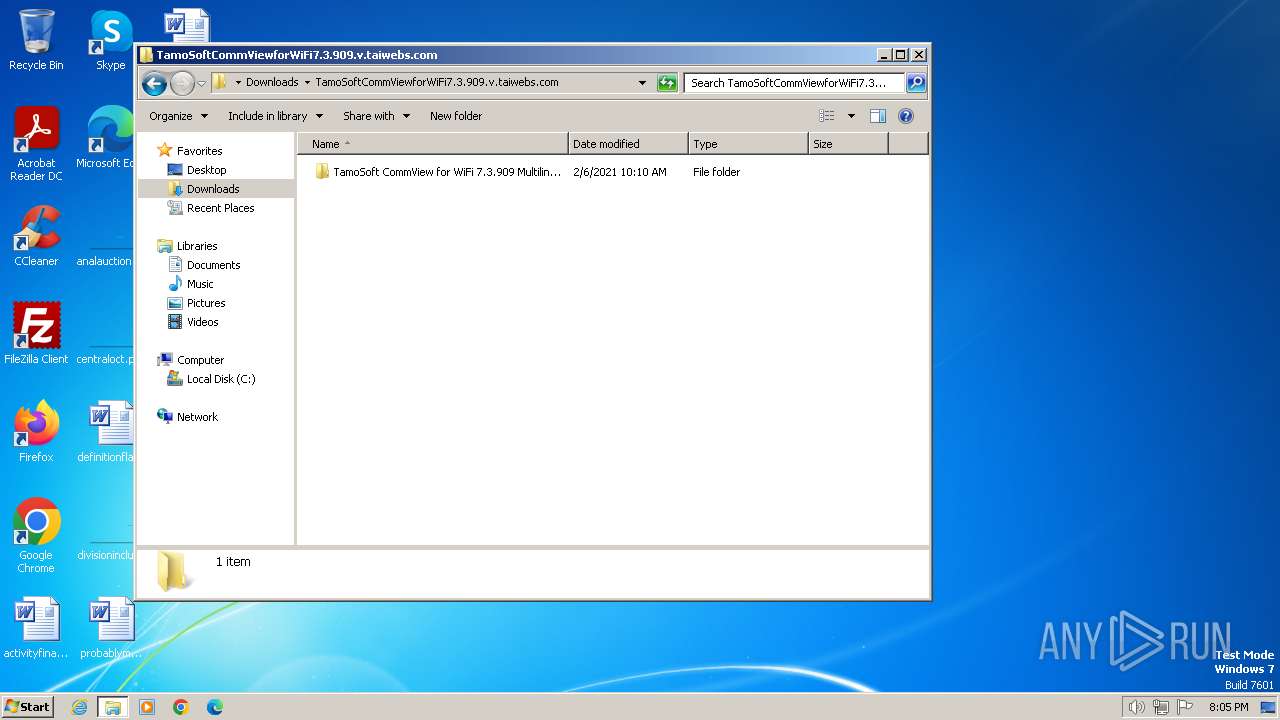Open Music library in navigation pane
This screenshot has height=720, width=1280.
coord(200,284)
